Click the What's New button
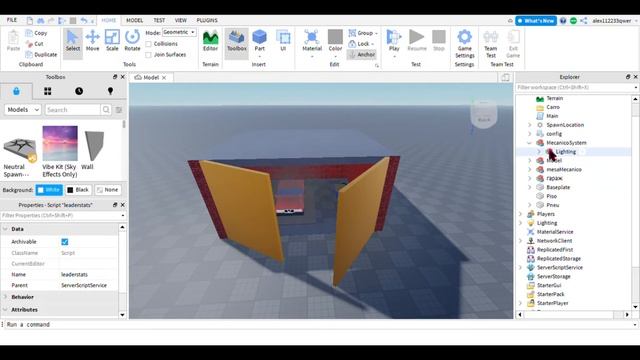 [x=536, y=20]
